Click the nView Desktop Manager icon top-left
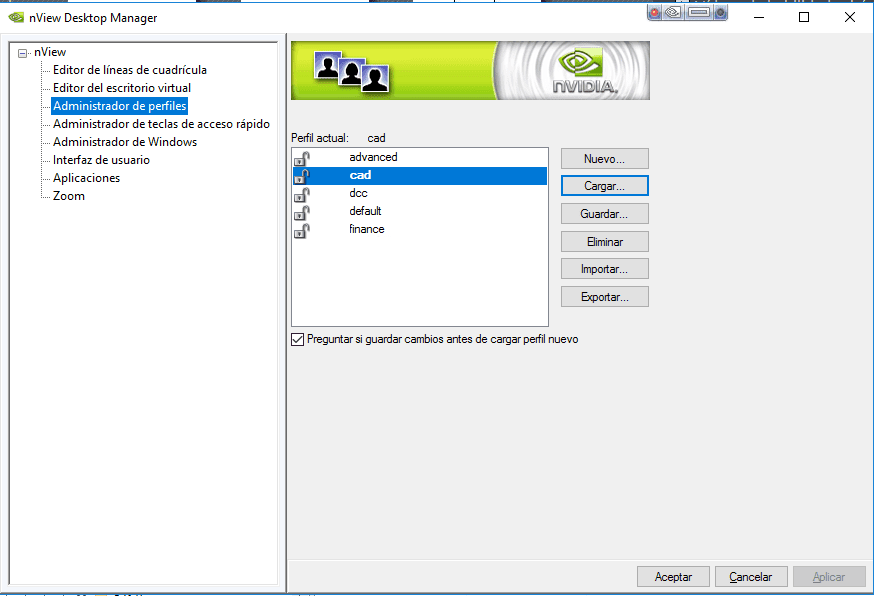874x596 pixels. (x=17, y=17)
